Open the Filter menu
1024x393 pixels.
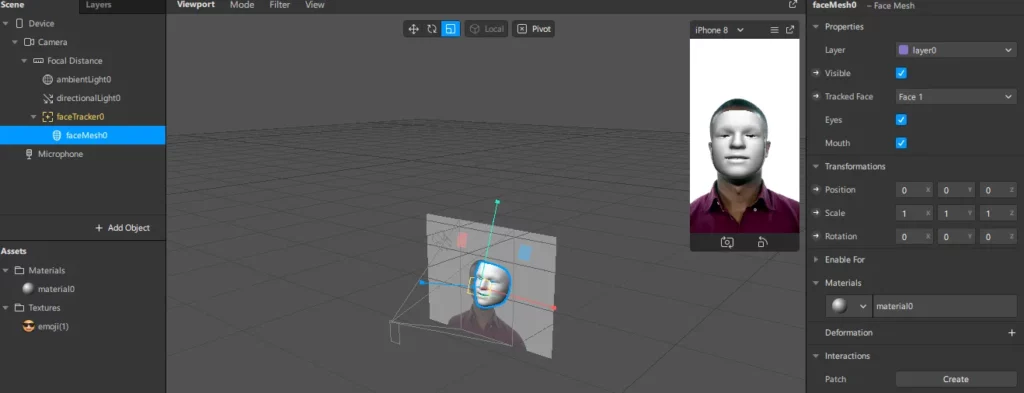[280, 5]
